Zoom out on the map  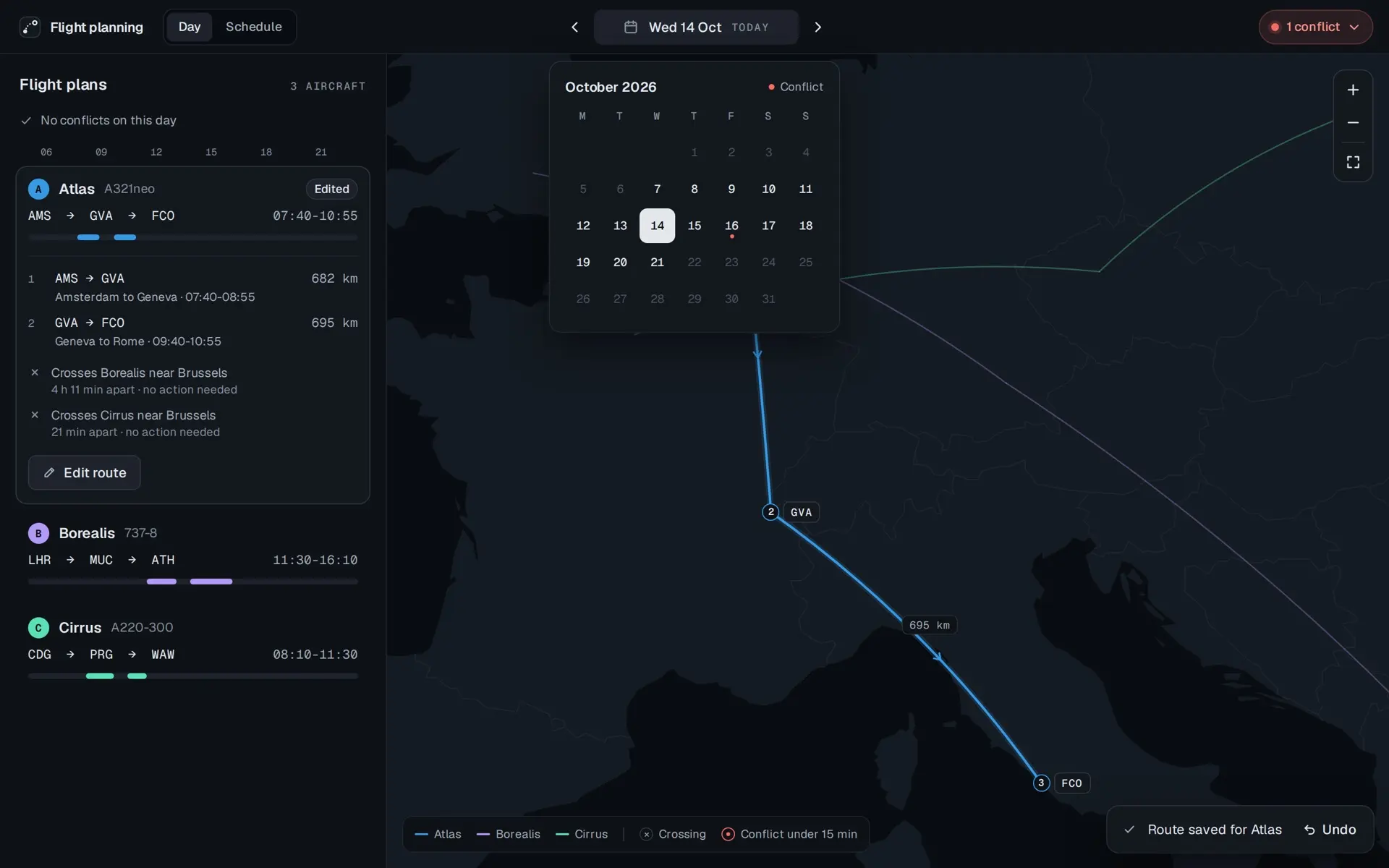pos(1353,123)
